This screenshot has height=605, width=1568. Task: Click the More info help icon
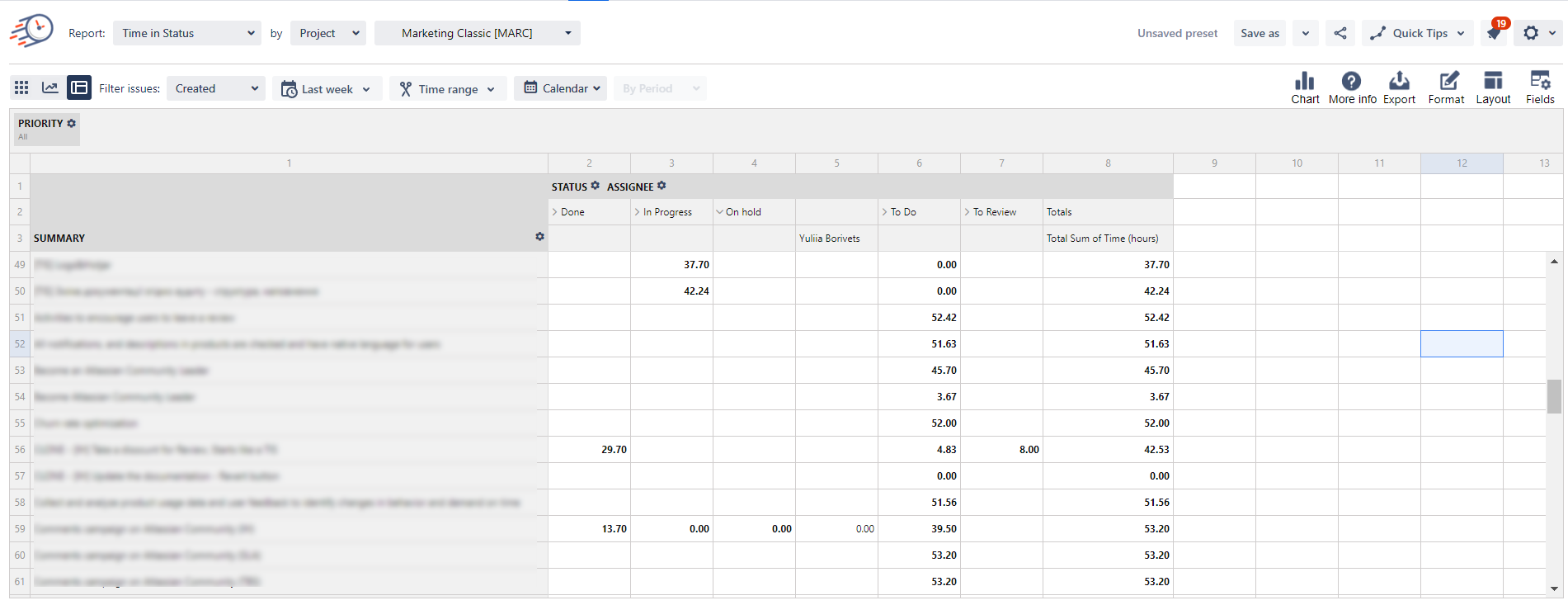[x=1352, y=87]
